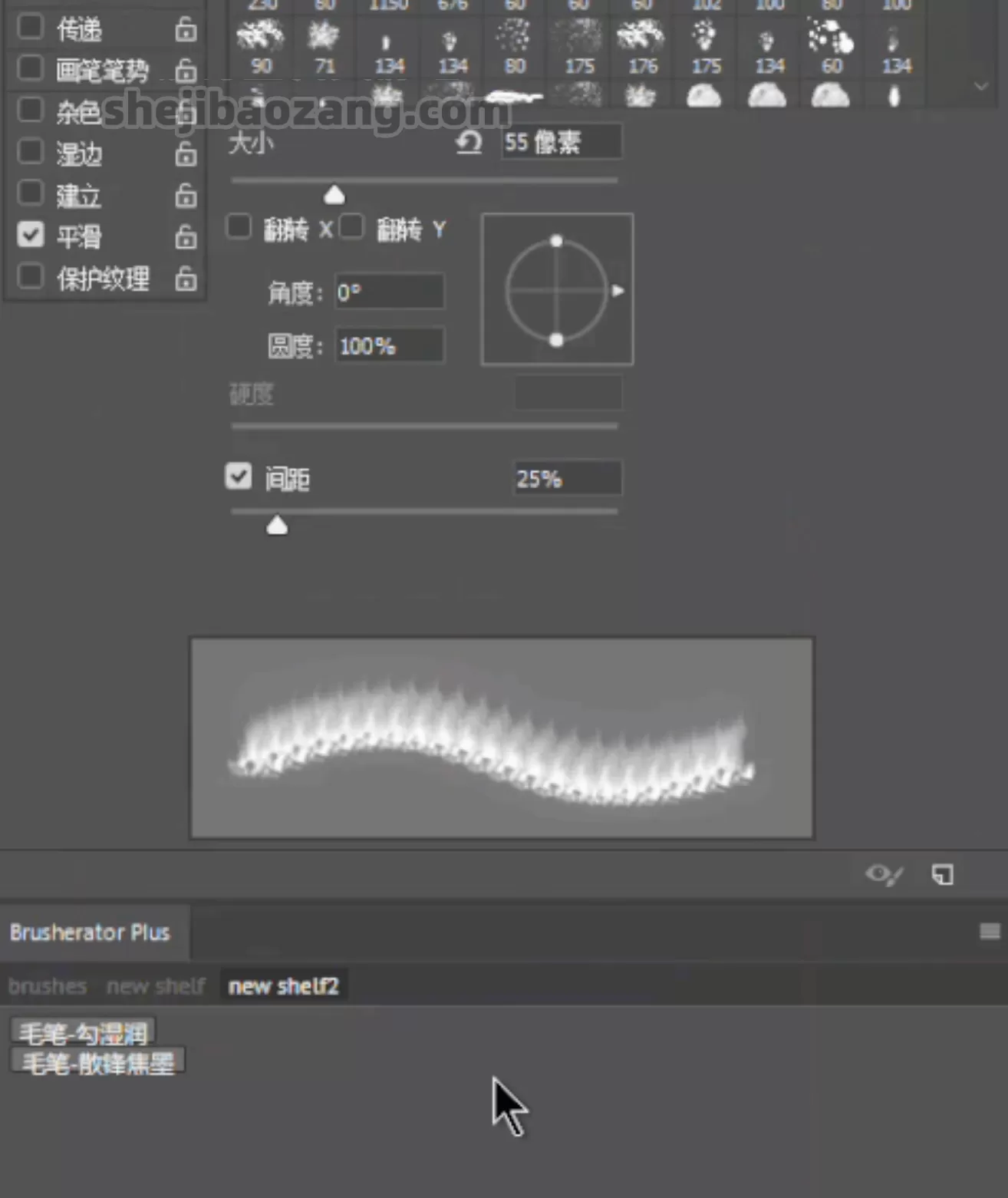Click the brush angle circle control

(x=556, y=290)
